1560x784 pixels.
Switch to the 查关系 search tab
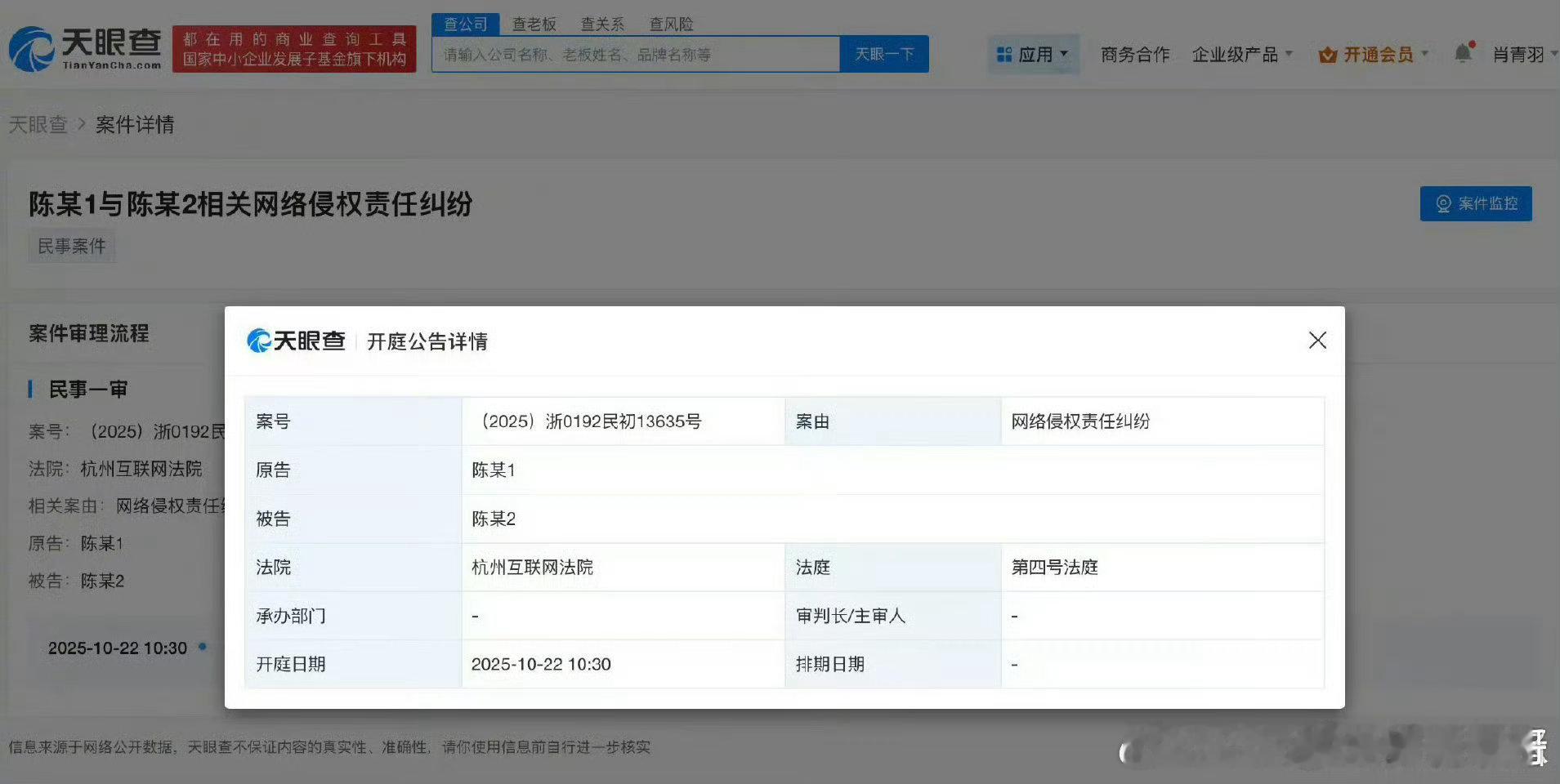click(x=602, y=24)
